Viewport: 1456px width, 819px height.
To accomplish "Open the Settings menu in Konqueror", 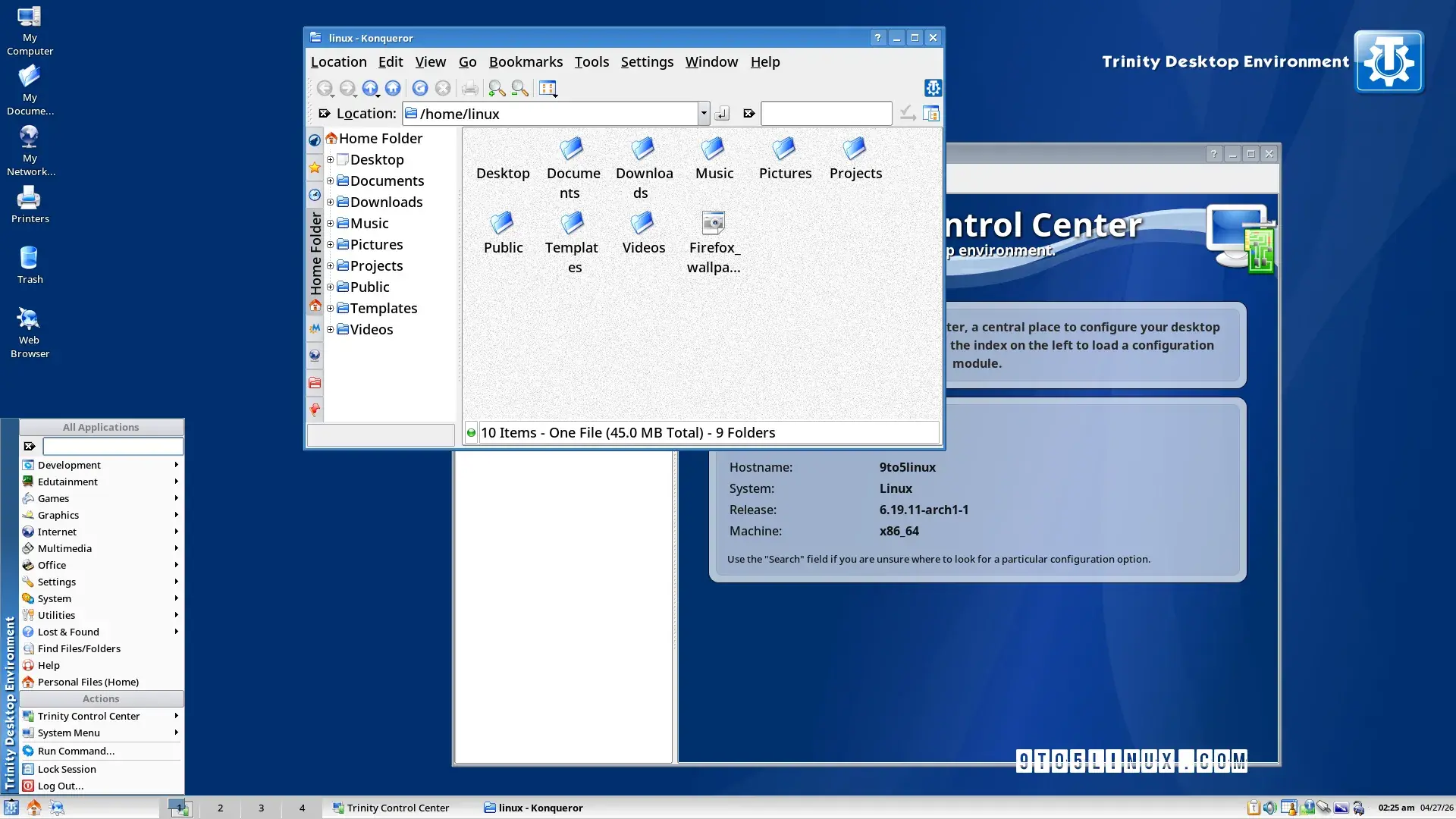I will [646, 62].
